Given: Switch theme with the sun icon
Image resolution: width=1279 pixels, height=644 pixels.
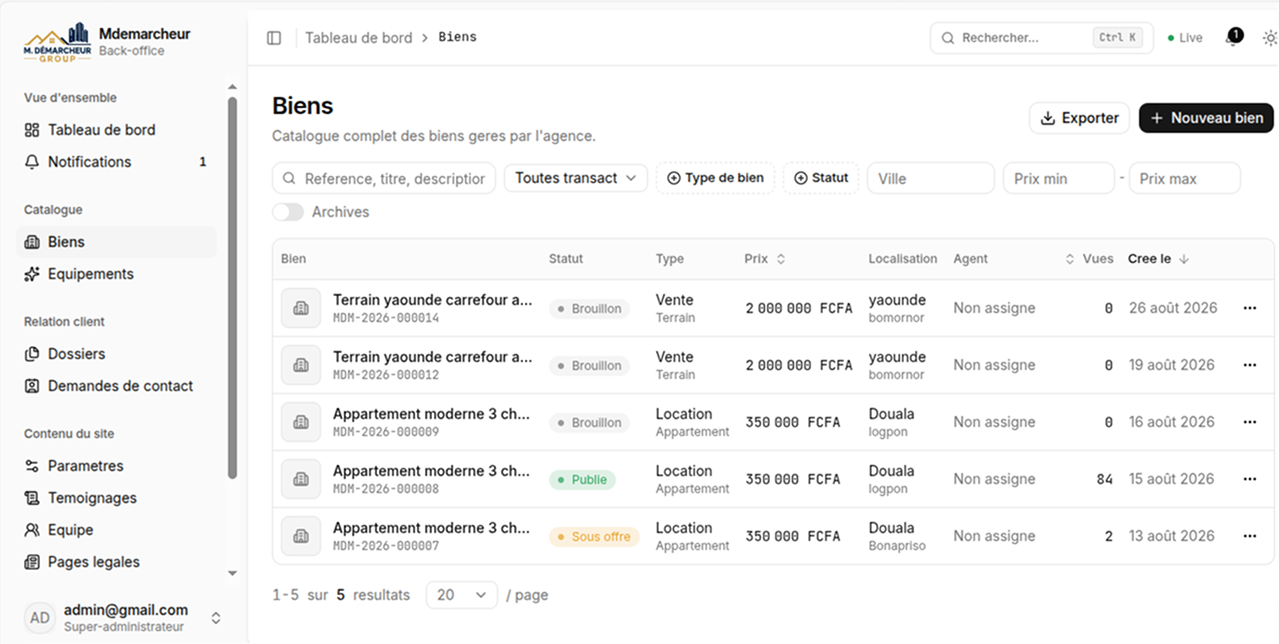Looking at the screenshot, I should pyautogui.click(x=1269, y=38).
